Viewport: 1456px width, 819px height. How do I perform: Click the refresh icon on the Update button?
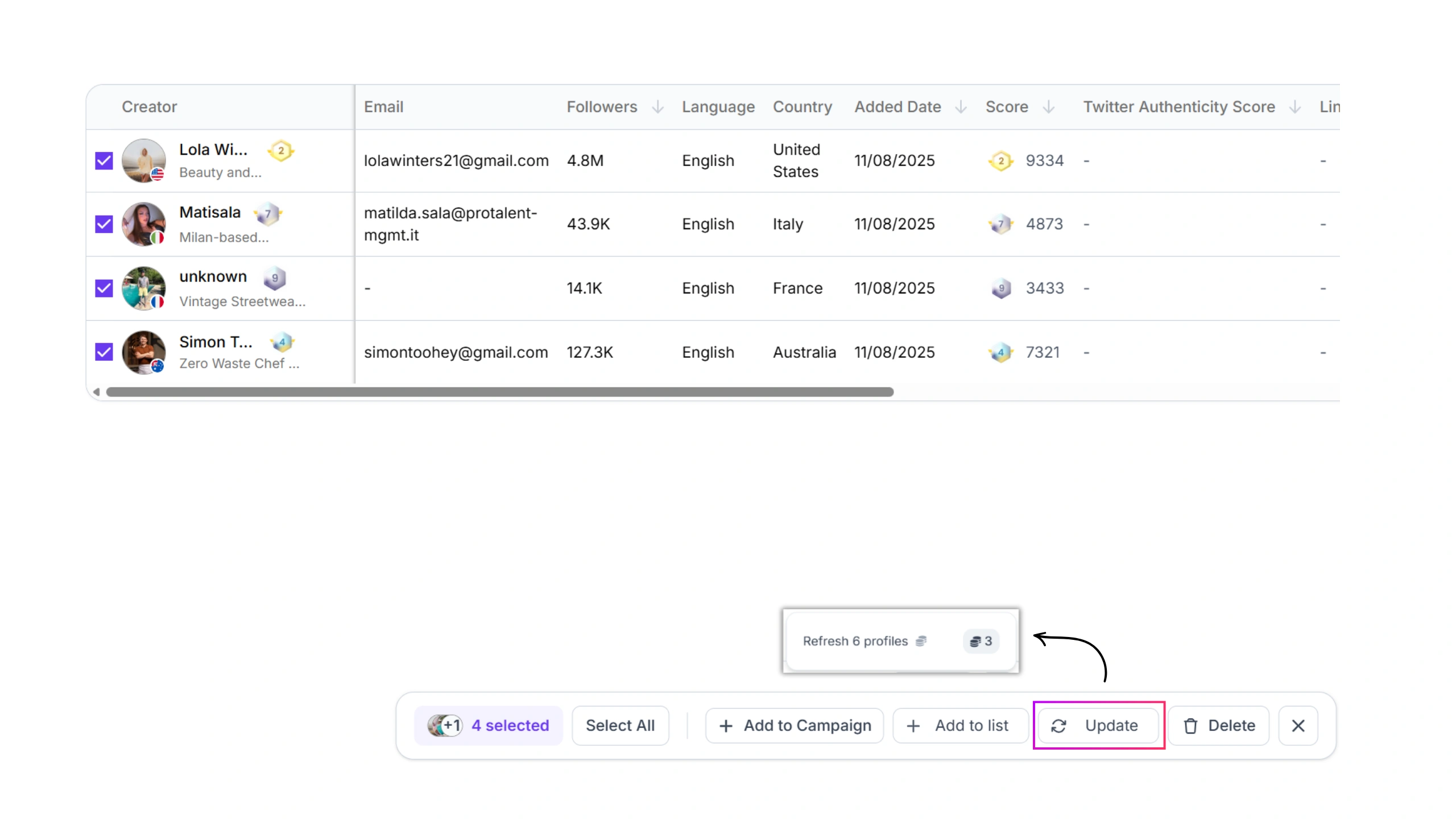[x=1058, y=726]
